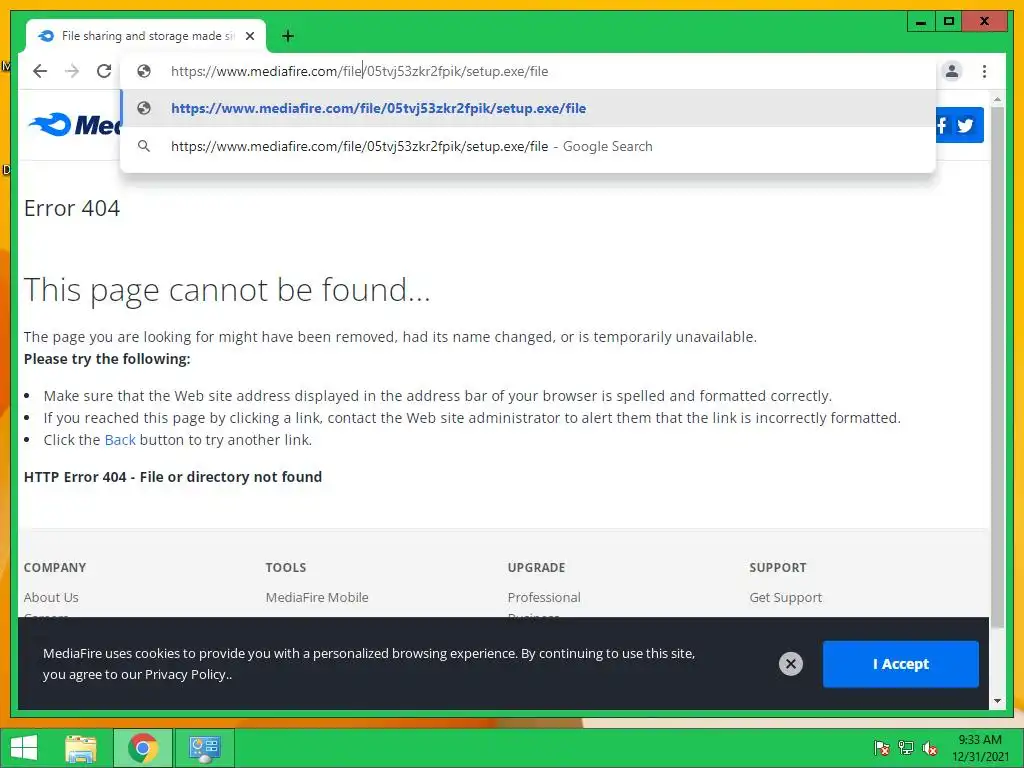This screenshot has height=768, width=1024.
Task: Select the File sharing and storage tab
Action: coord(146,36)
